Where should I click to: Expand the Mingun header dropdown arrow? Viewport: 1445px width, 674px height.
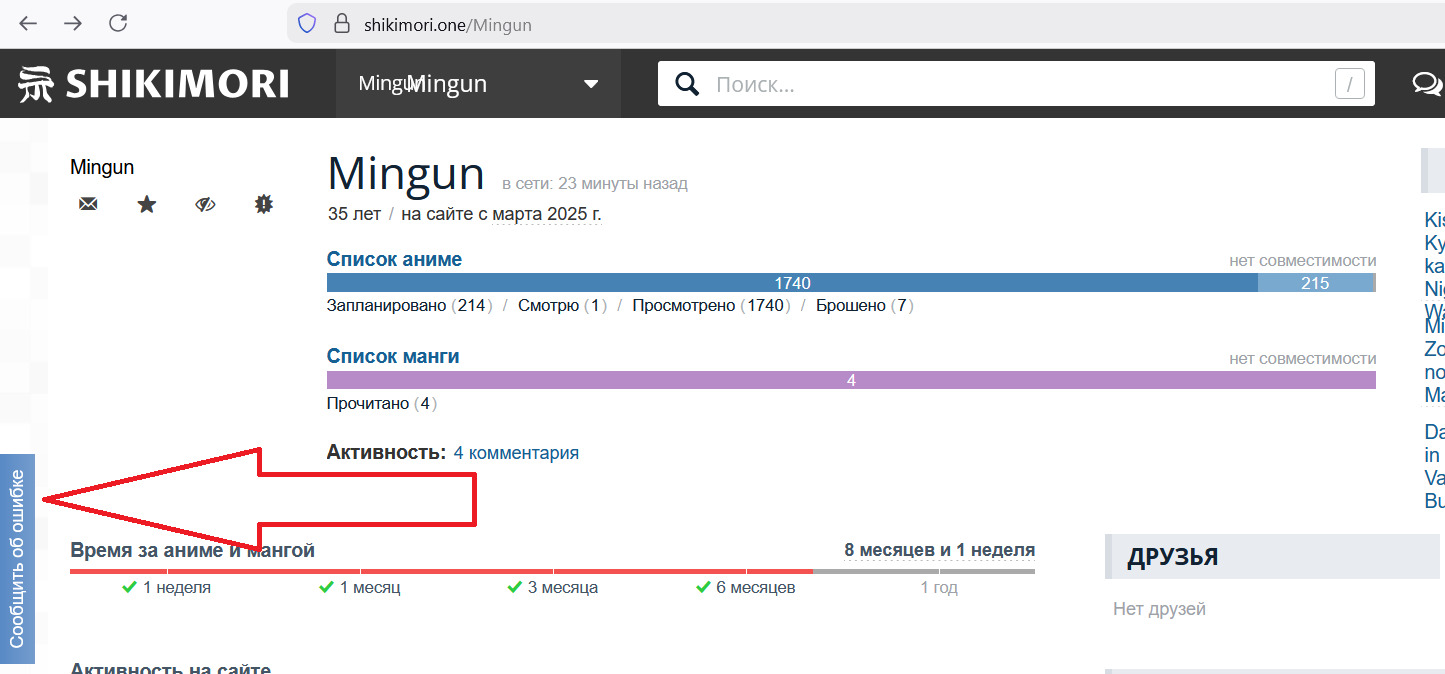[591, 84]
